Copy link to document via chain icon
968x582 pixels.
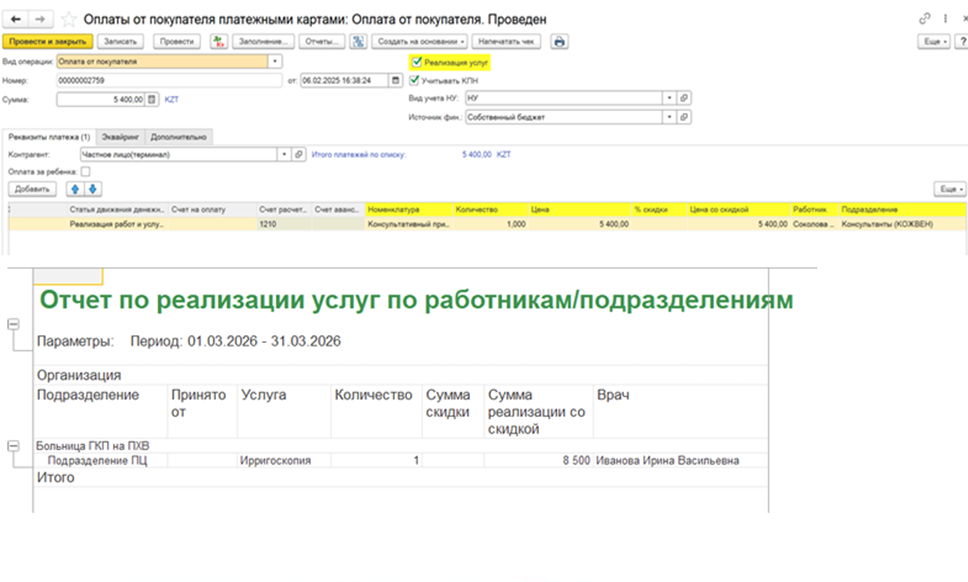[x=924, y=19]
